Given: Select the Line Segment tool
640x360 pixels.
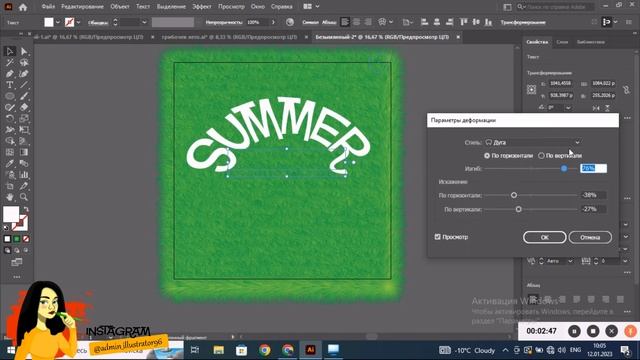Looking at the screenshot, I should [x=24, y=85].
